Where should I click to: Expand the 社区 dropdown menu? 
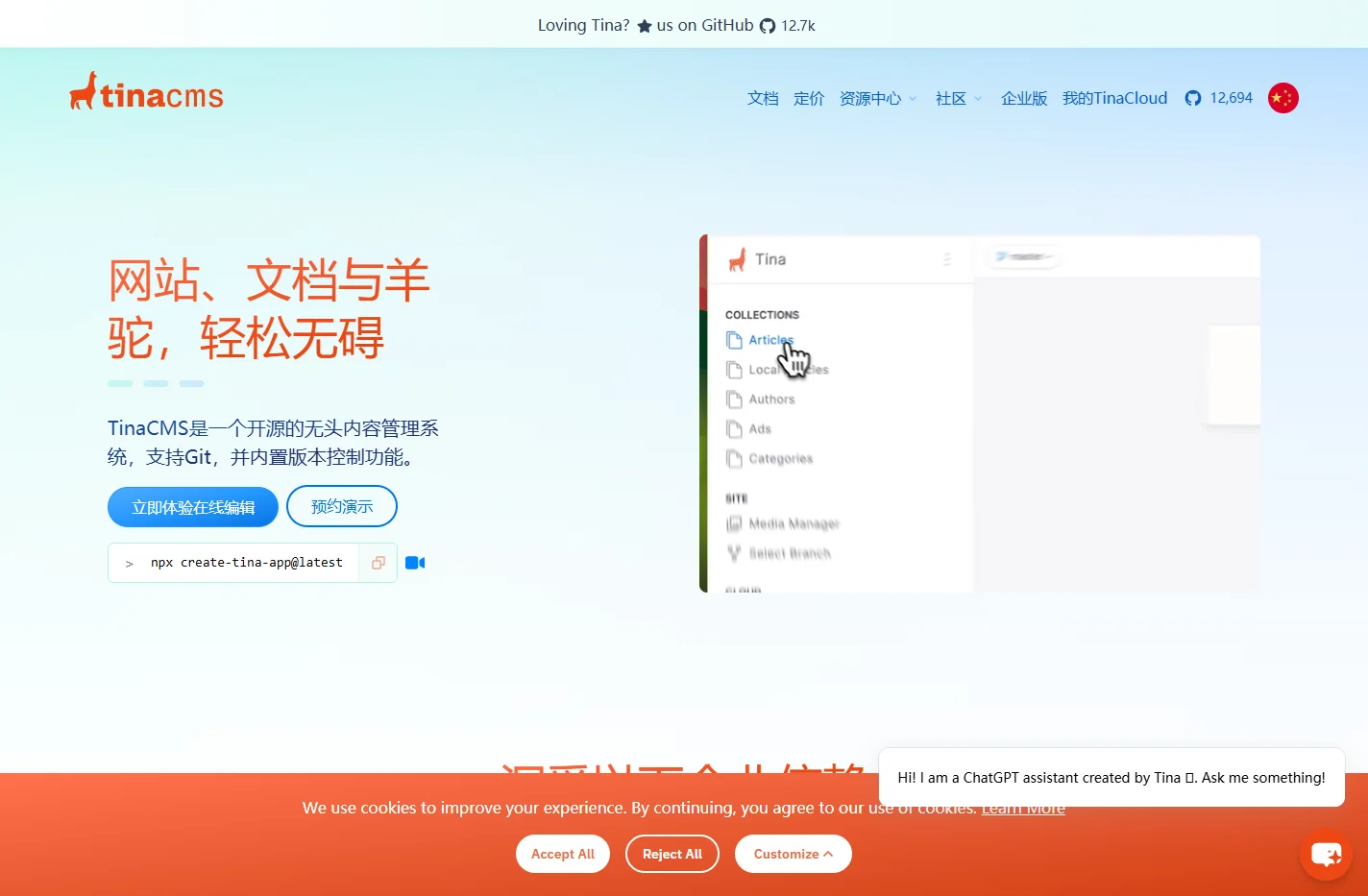point(959,98)
